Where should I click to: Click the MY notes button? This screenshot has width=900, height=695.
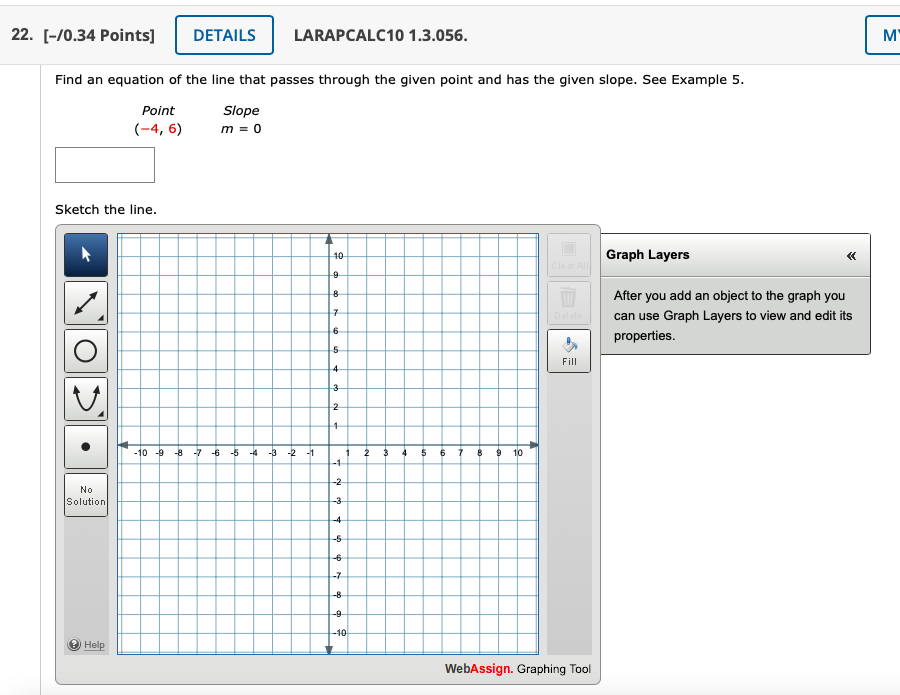pyautogui.click(x=884, y=34)
